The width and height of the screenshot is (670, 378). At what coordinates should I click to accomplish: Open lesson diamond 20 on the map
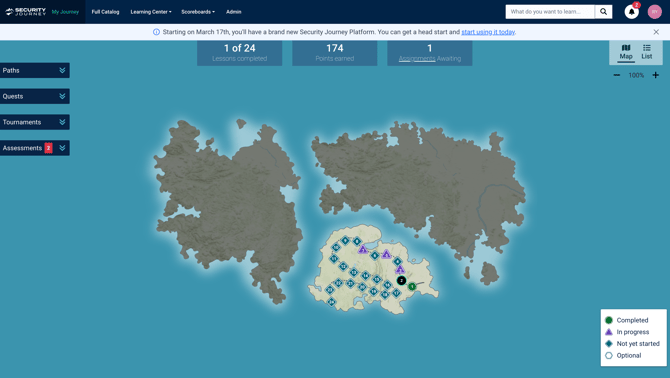tap(362, 287)
